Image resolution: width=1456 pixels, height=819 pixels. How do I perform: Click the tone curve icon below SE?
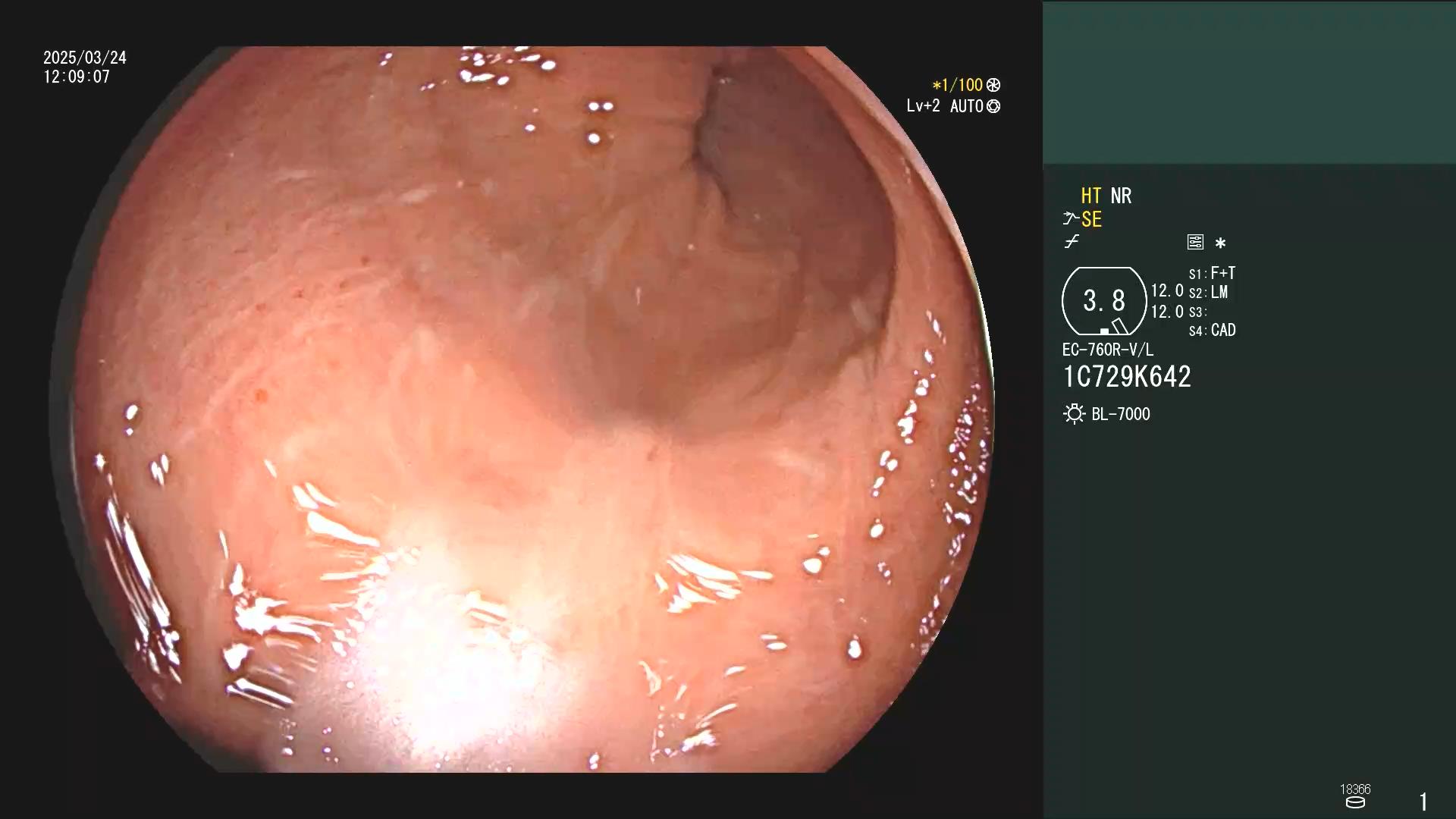coord(1071,242)
